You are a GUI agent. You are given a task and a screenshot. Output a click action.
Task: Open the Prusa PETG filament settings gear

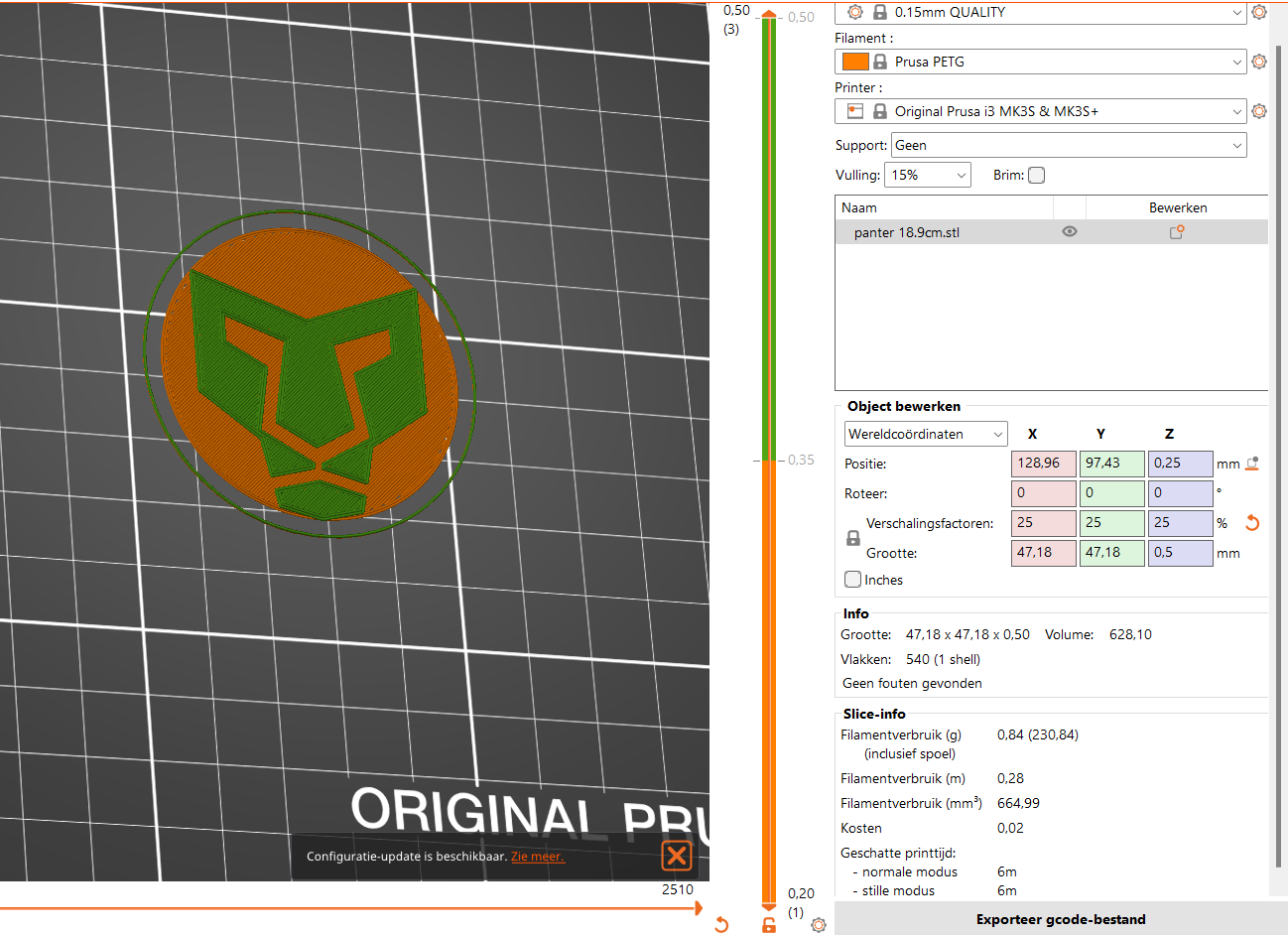(1259, 61)
